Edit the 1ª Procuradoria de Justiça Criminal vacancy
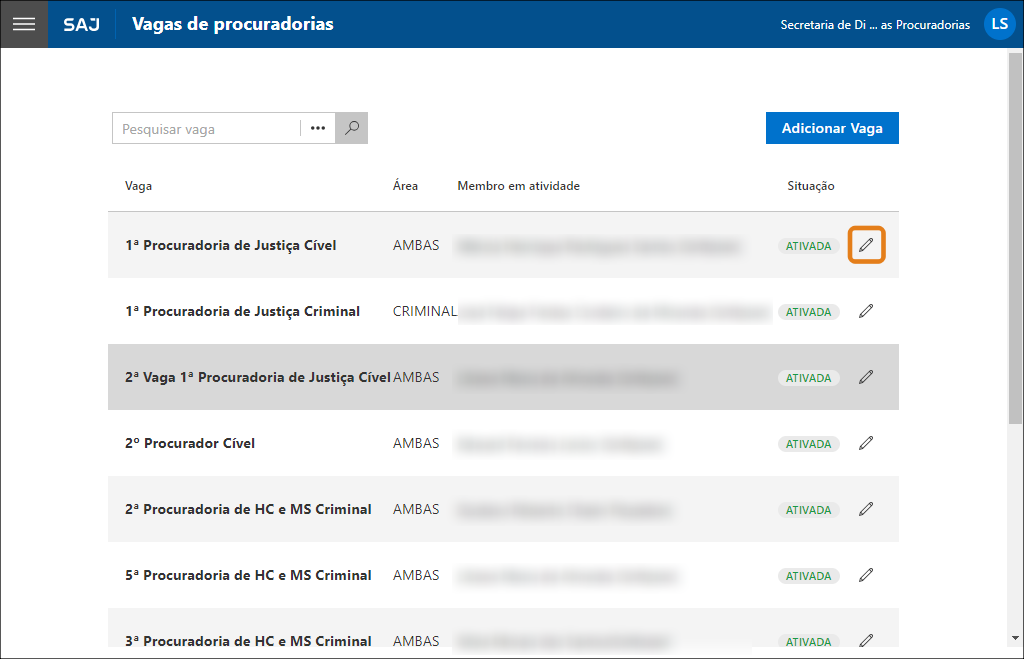Screen dimensions: 1024x659 coord(866,311)
